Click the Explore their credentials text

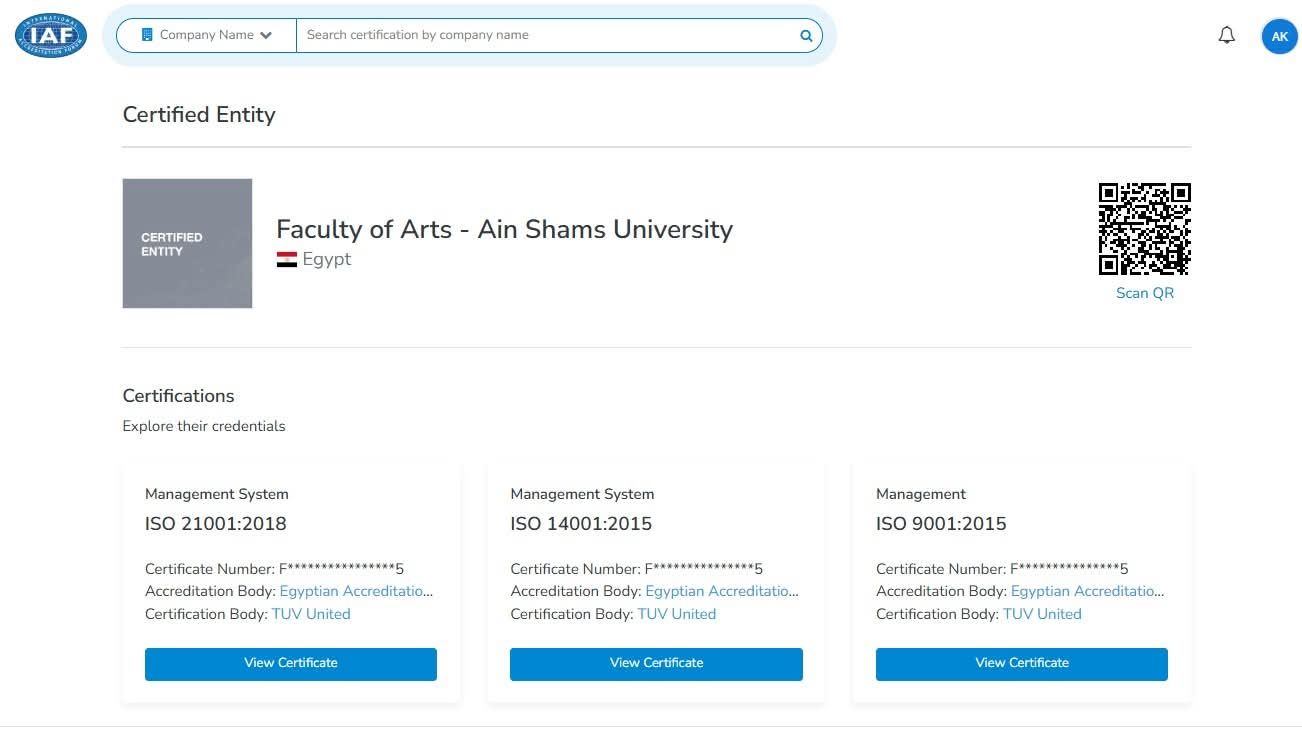click(204, 426)
